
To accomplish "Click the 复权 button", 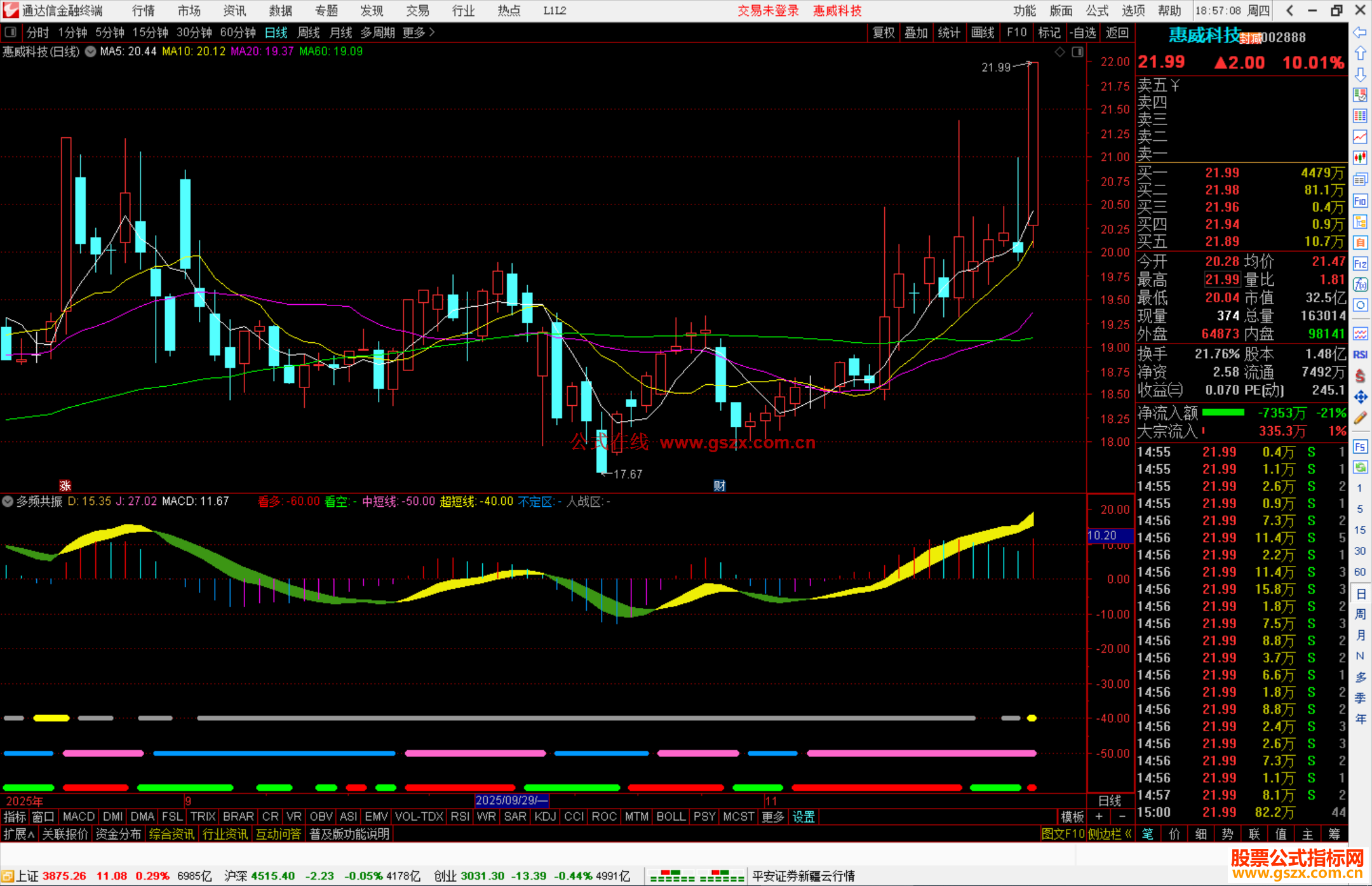I will 883,32.
